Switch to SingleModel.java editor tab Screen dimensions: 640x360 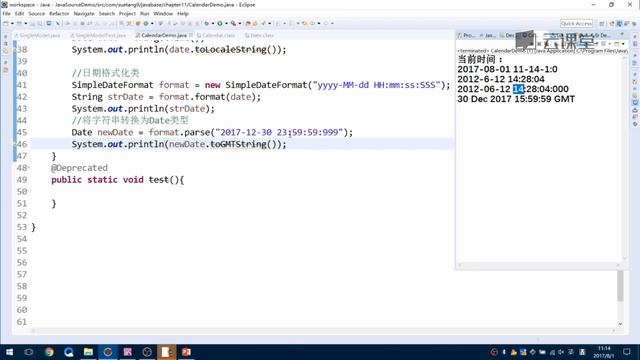click(37, 36)
